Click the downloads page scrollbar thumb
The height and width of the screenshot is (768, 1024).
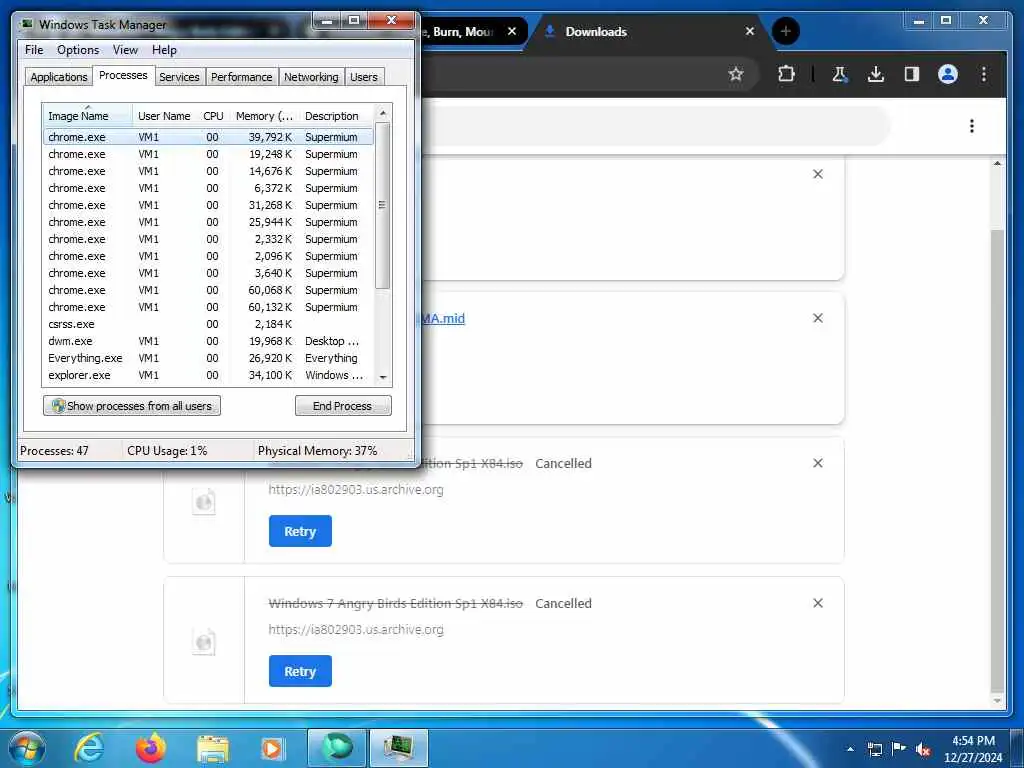pos(997,460)
